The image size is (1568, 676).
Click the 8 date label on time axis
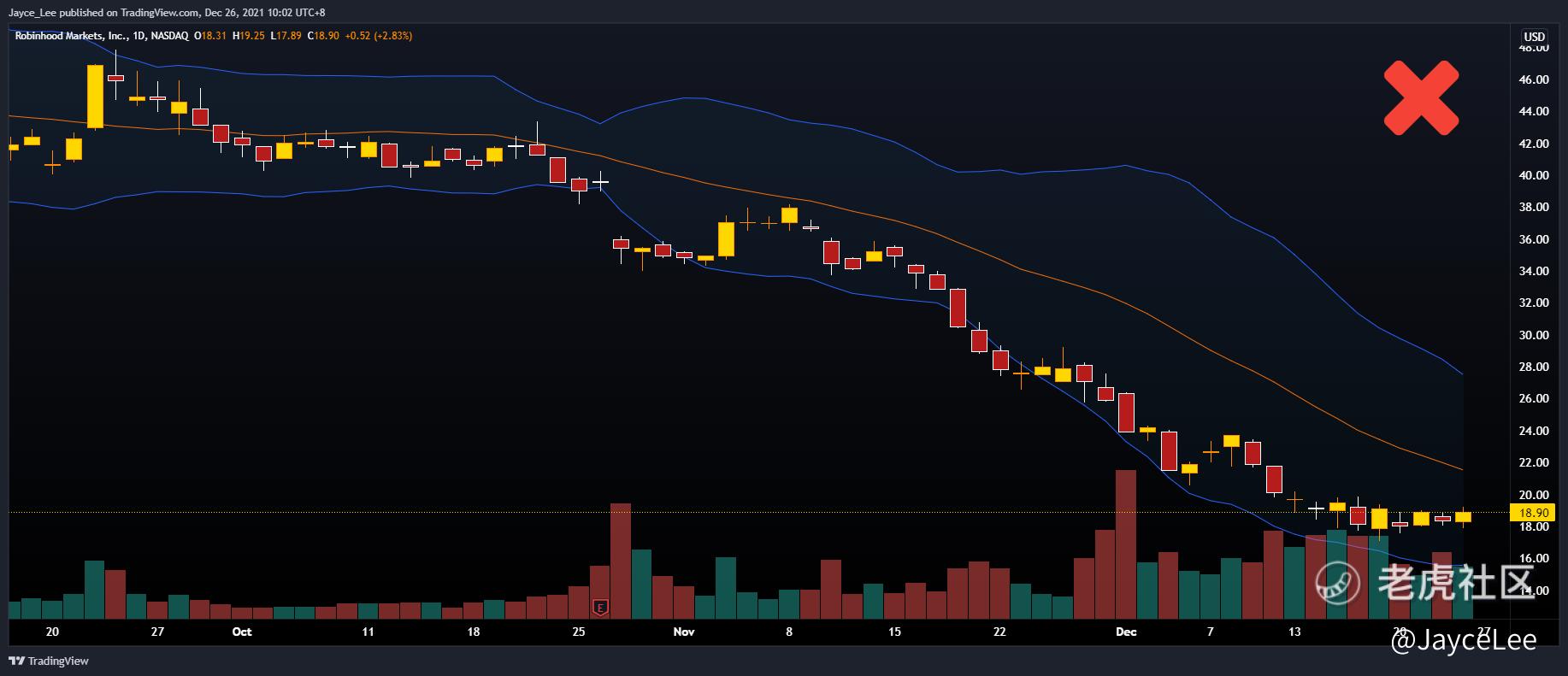pyautogui.click(x=789, y=632)
